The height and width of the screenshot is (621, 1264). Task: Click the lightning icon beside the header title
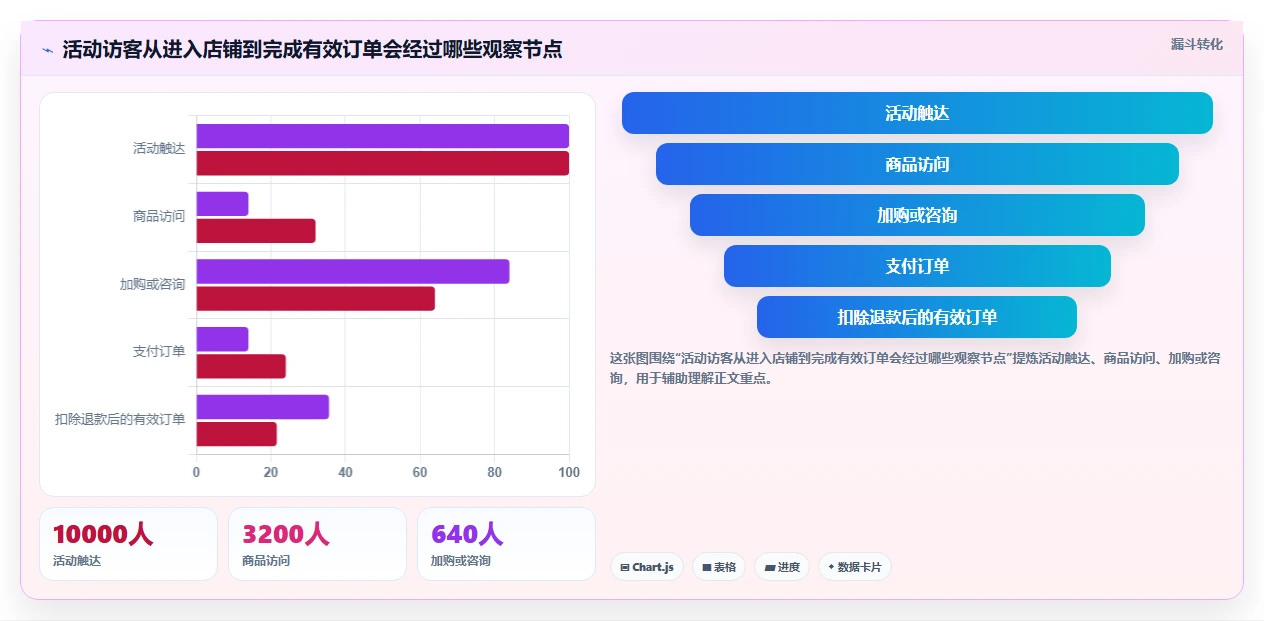tap(47, 50)
